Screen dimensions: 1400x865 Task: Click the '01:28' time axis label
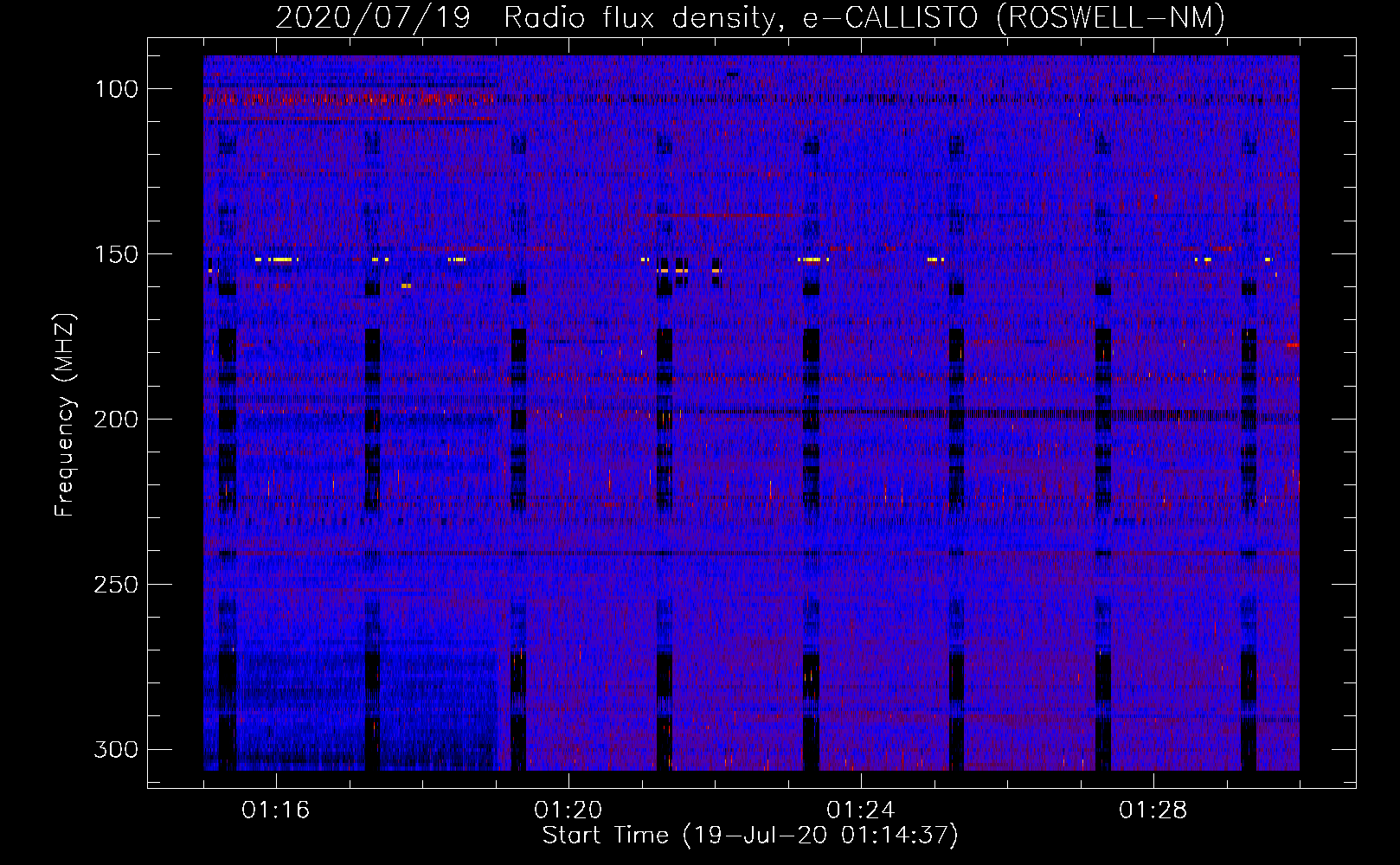click(1153, 810)
